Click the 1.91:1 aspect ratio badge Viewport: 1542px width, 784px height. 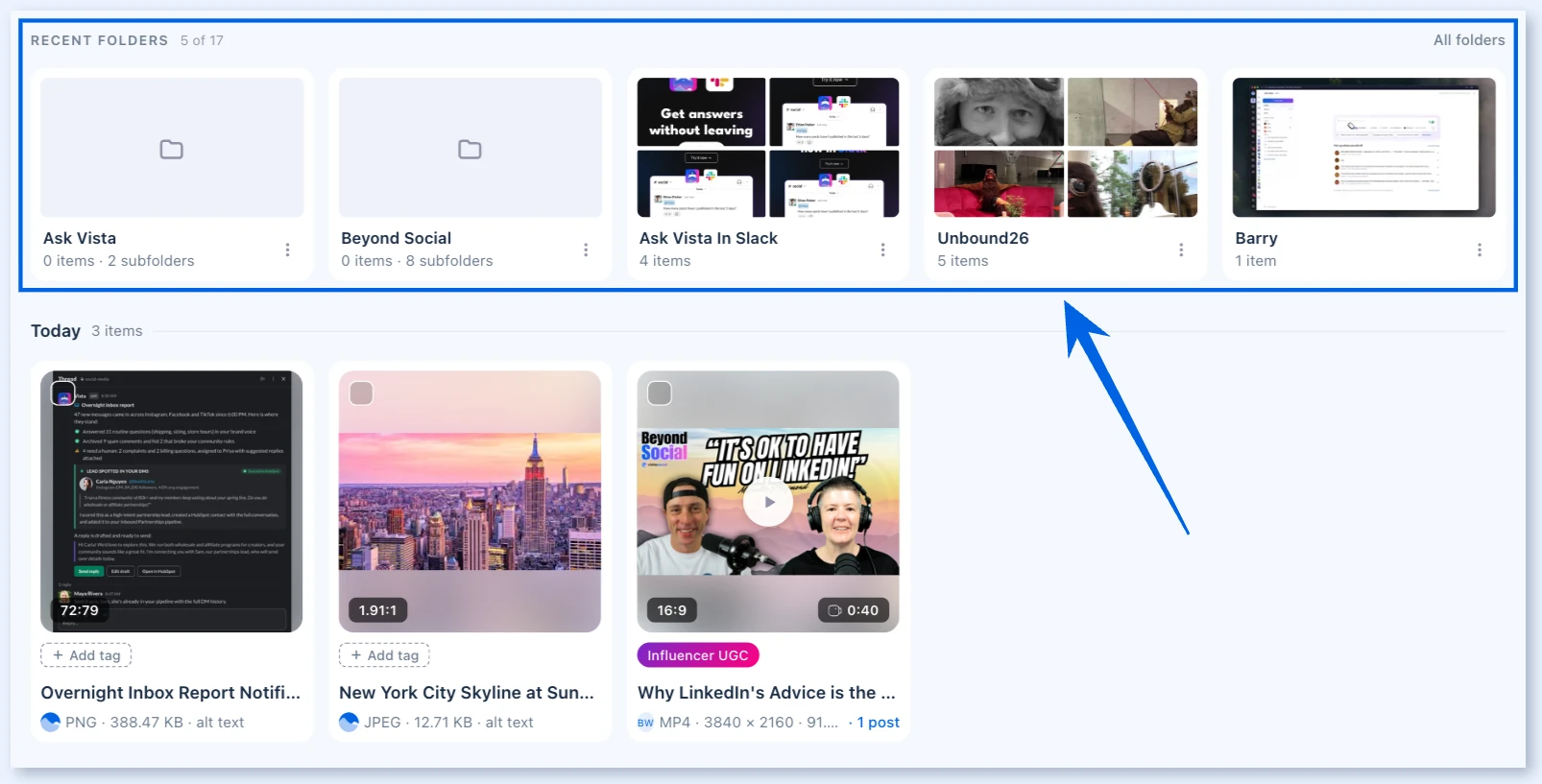[x=377, y=610]
